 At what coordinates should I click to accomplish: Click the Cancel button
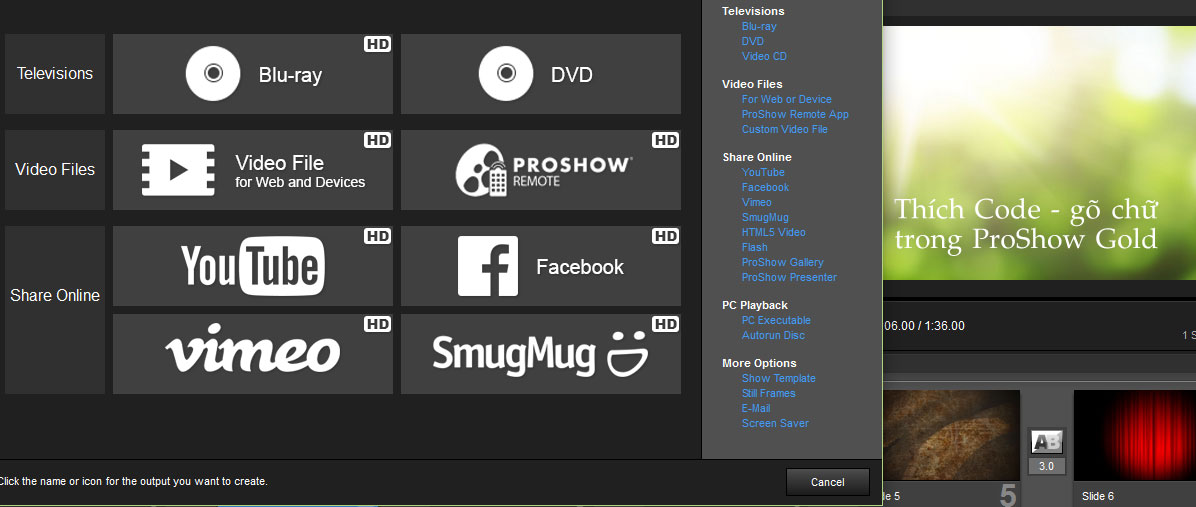click(828, 482)
